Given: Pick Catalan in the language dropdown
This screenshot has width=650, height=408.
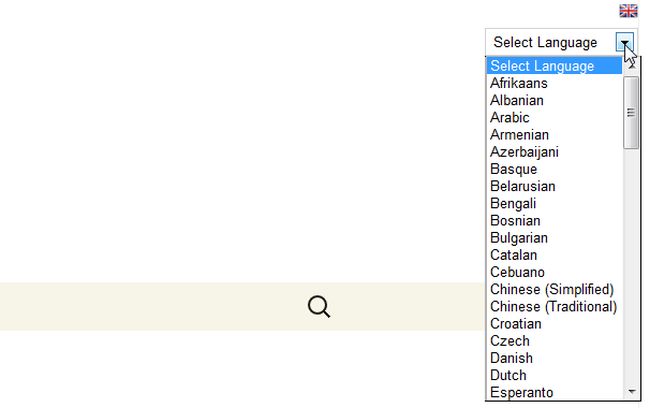Looking at the screenshot, I should [513, 255].
